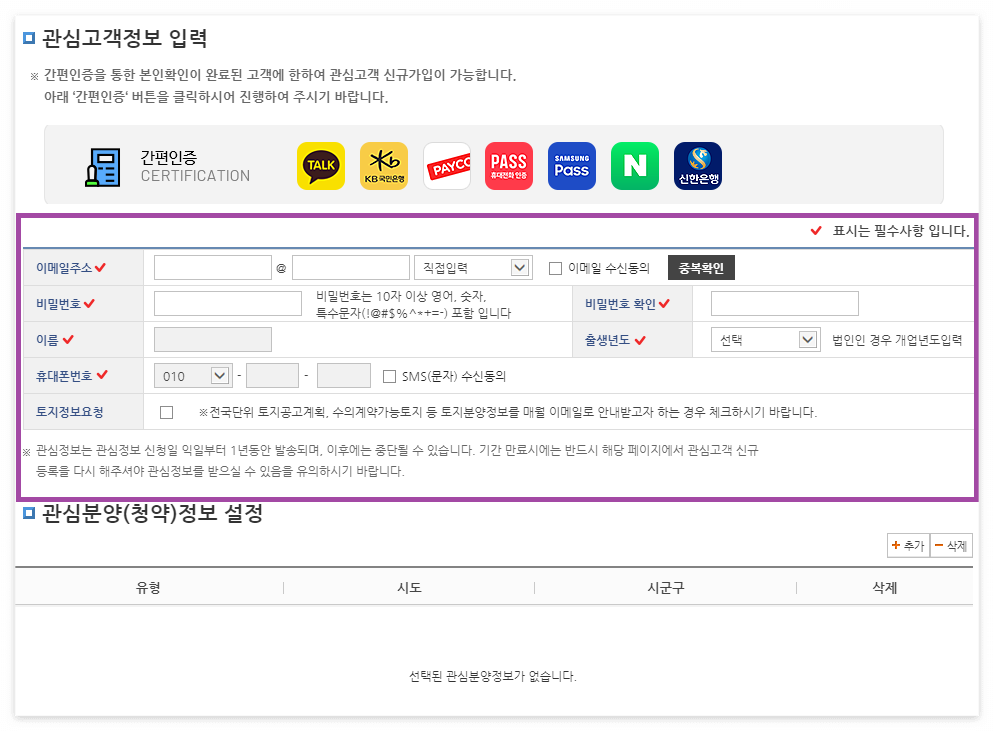994x731 pixels.
Task: Choose KB국민은행 authentication method
Action: pyautogui.click(x=384, y=165)
